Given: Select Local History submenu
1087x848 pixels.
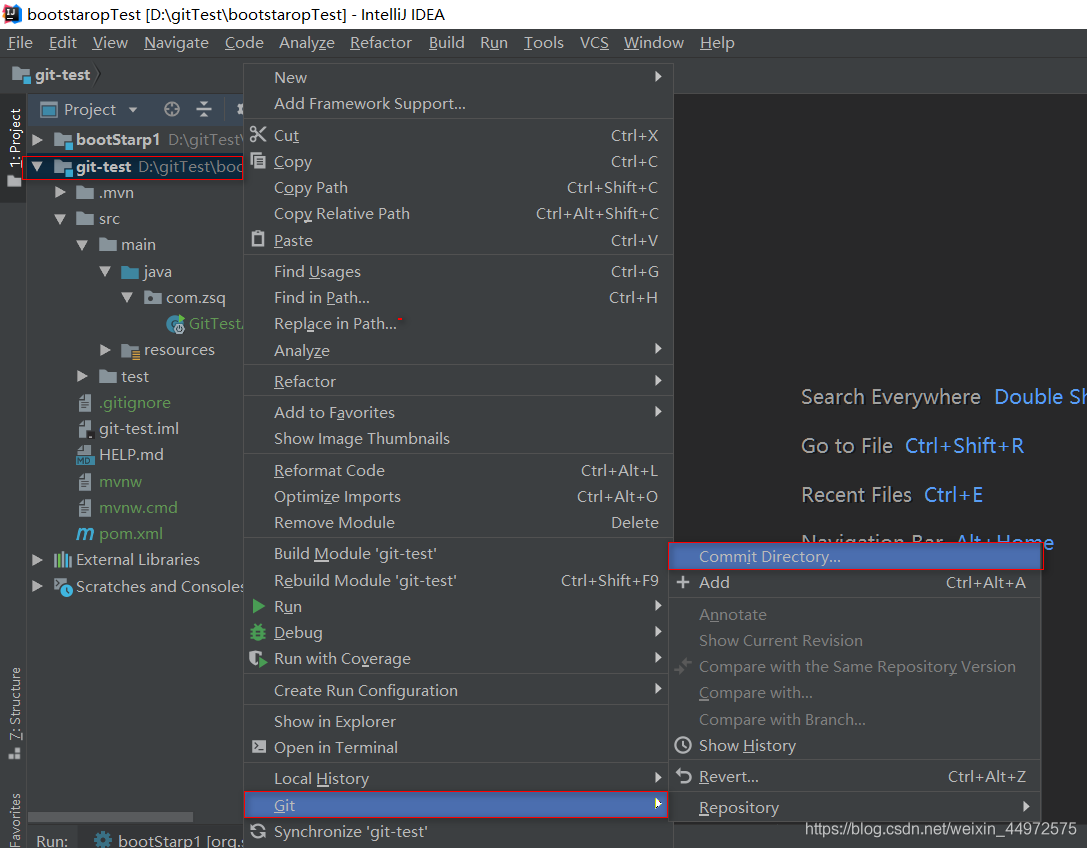Looking at the screenshot, I should [x=456, y=779].
